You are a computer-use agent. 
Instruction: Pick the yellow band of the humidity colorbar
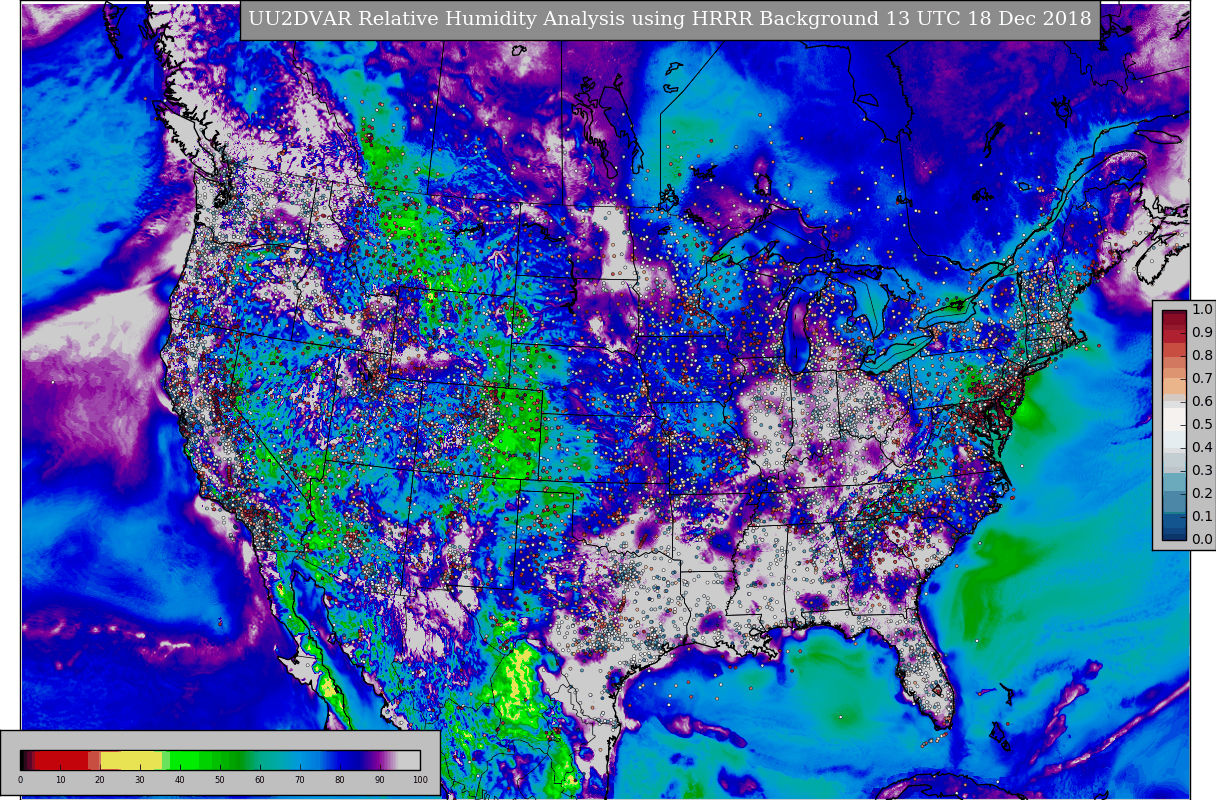131,760
